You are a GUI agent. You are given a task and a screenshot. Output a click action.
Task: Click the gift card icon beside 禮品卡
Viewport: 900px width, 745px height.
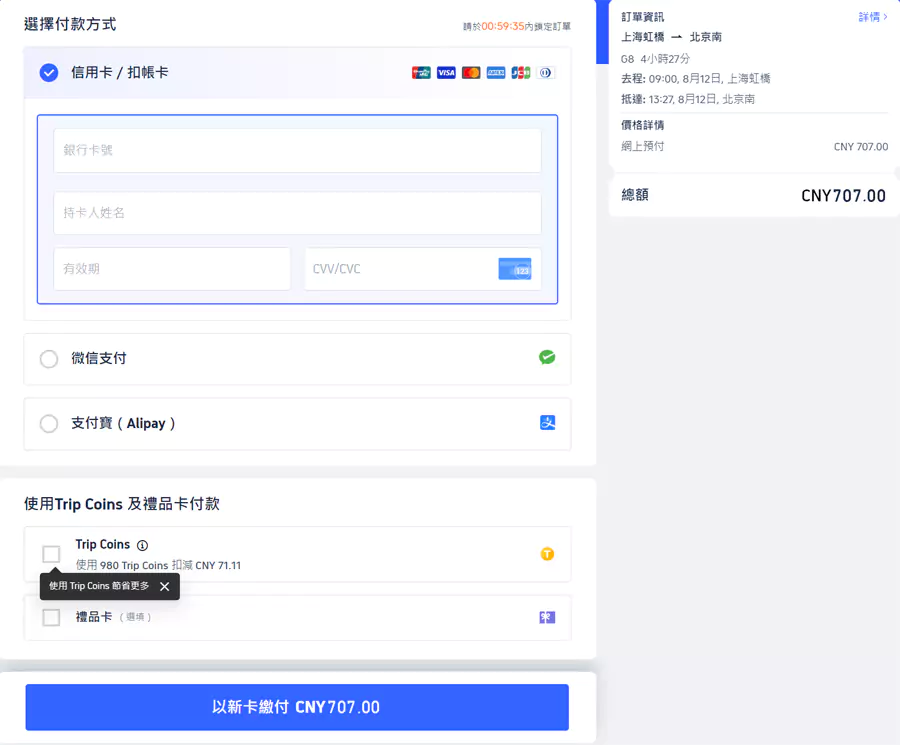tap(547, 617)
